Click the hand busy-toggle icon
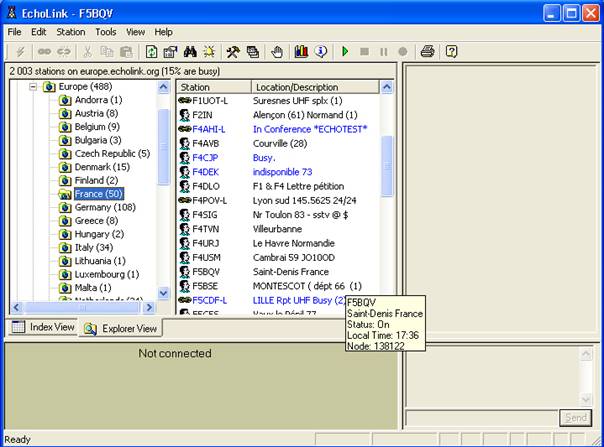Image resolution: width=604 pixels, height=447 pixels. (x=277, y=52)
